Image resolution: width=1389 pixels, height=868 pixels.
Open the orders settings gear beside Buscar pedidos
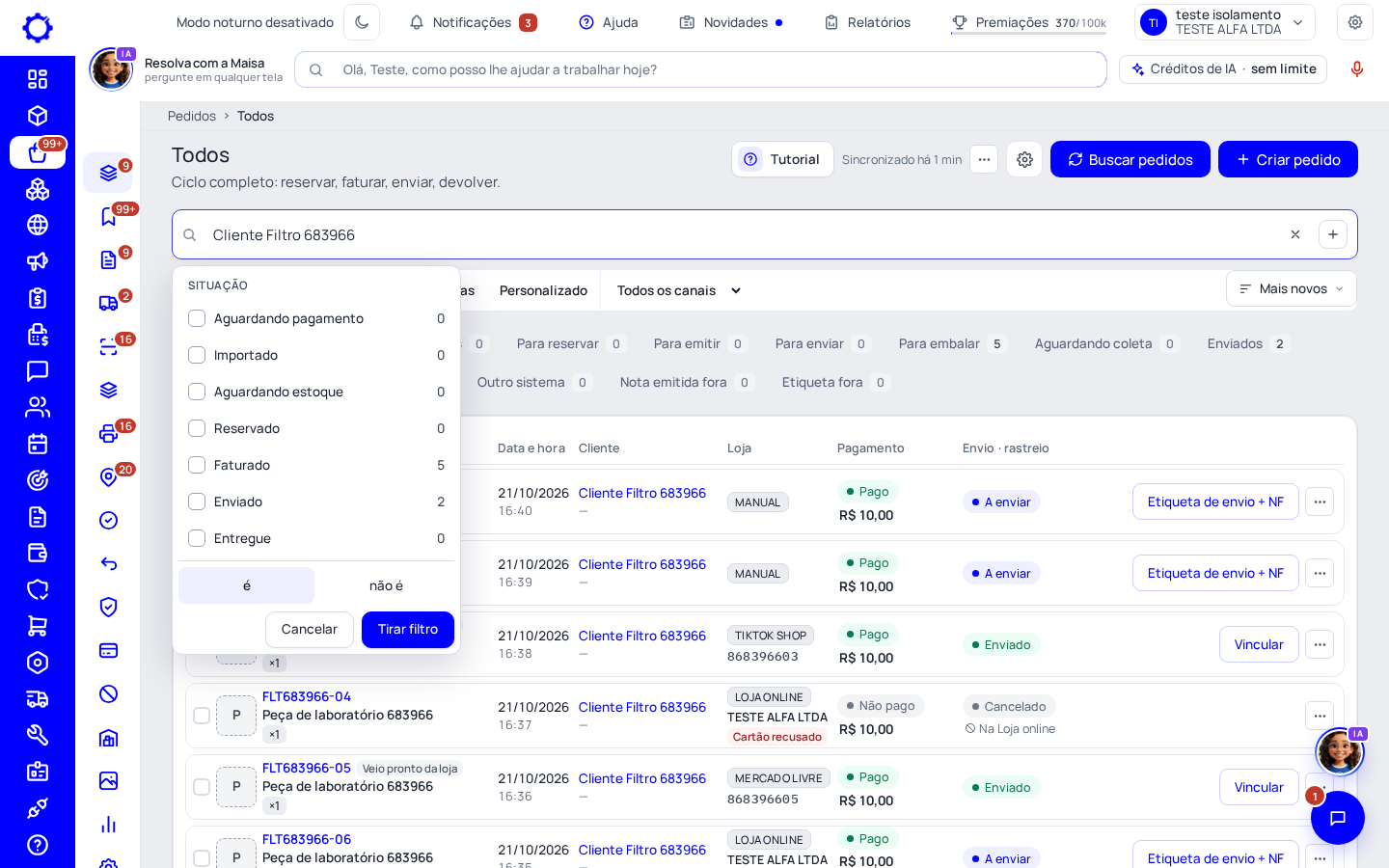[1024, 159]
